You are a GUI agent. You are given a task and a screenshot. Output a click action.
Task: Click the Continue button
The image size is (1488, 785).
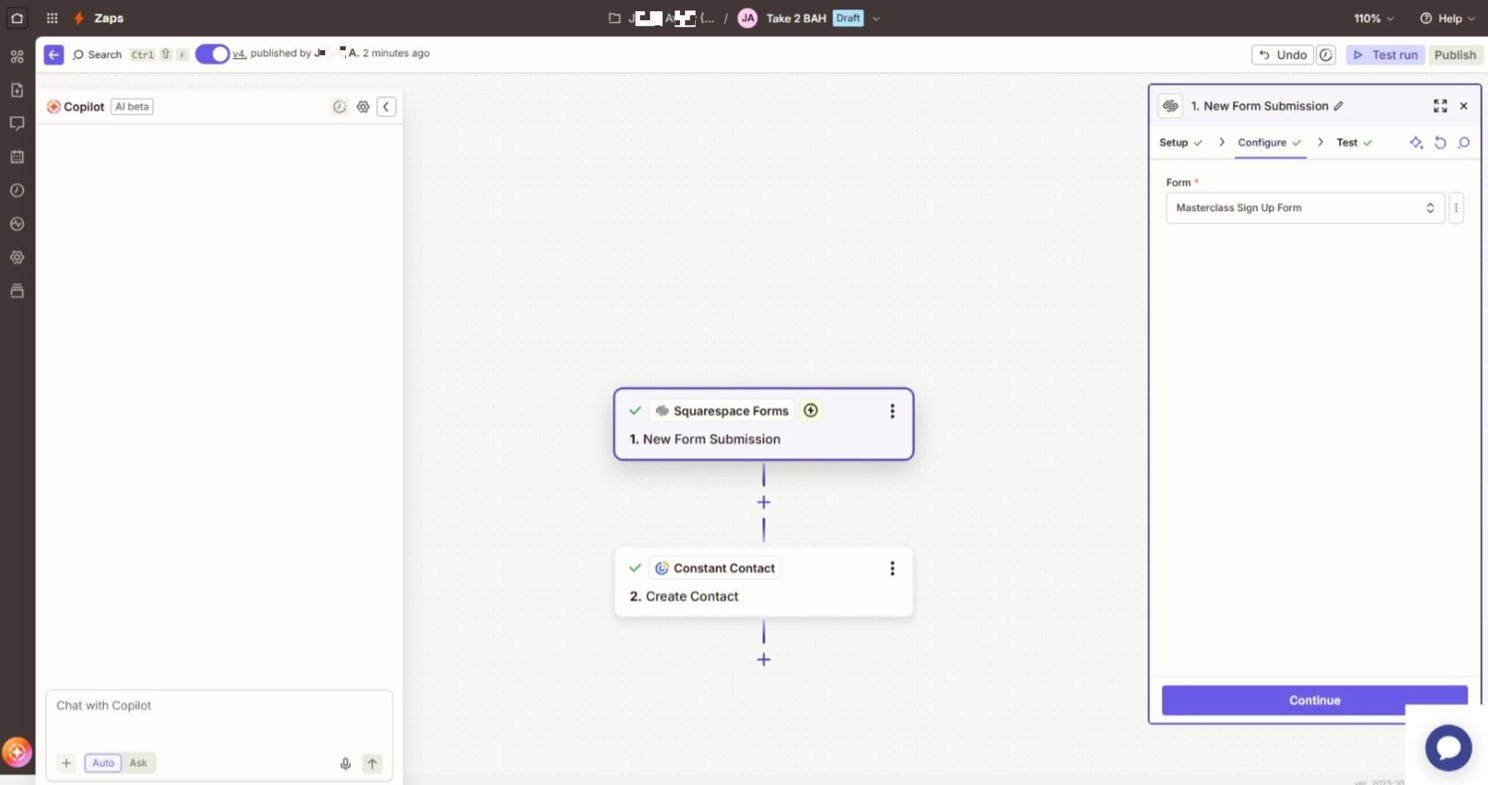tap(1314, 700)
